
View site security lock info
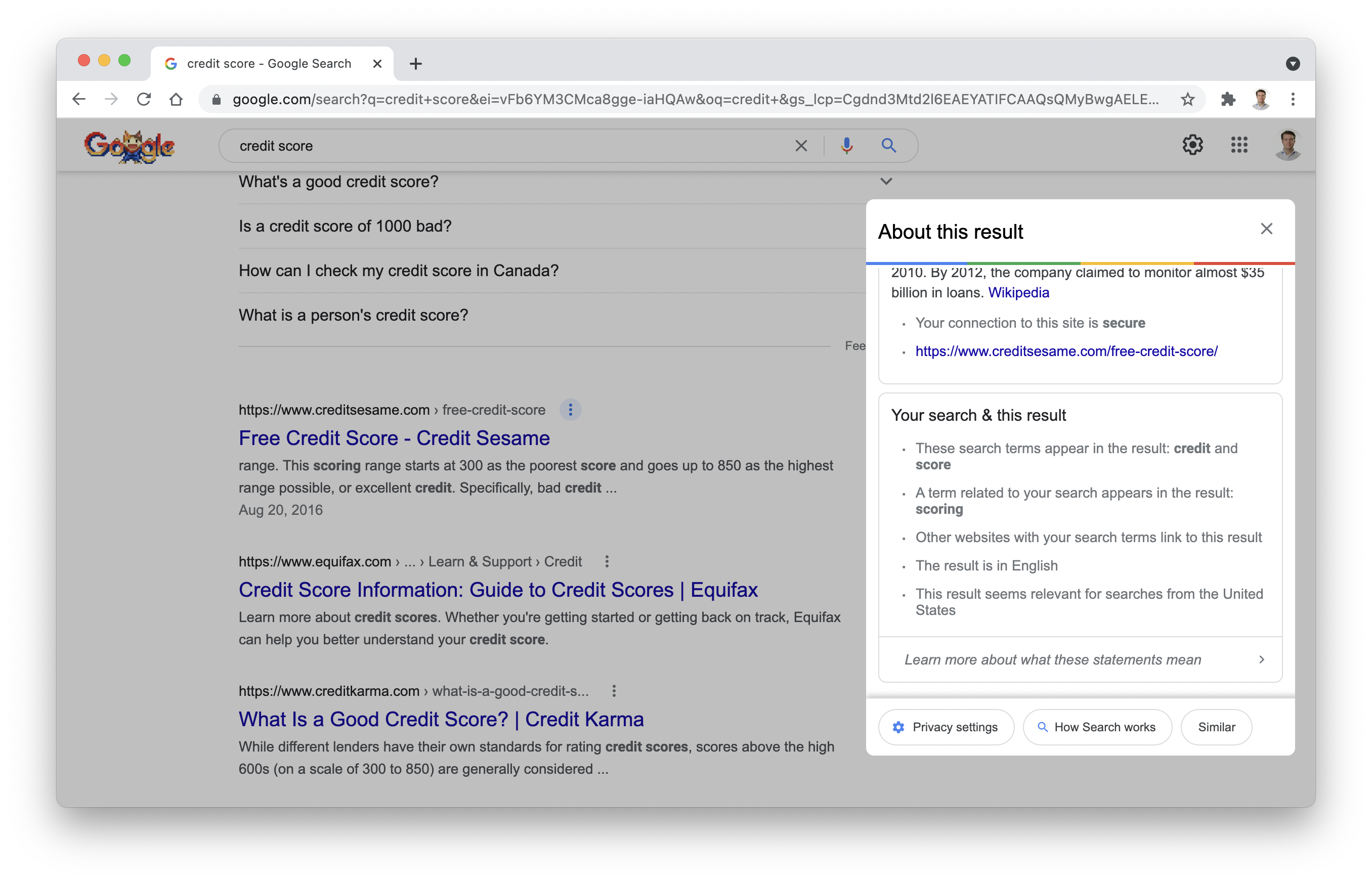click(216, 100)
